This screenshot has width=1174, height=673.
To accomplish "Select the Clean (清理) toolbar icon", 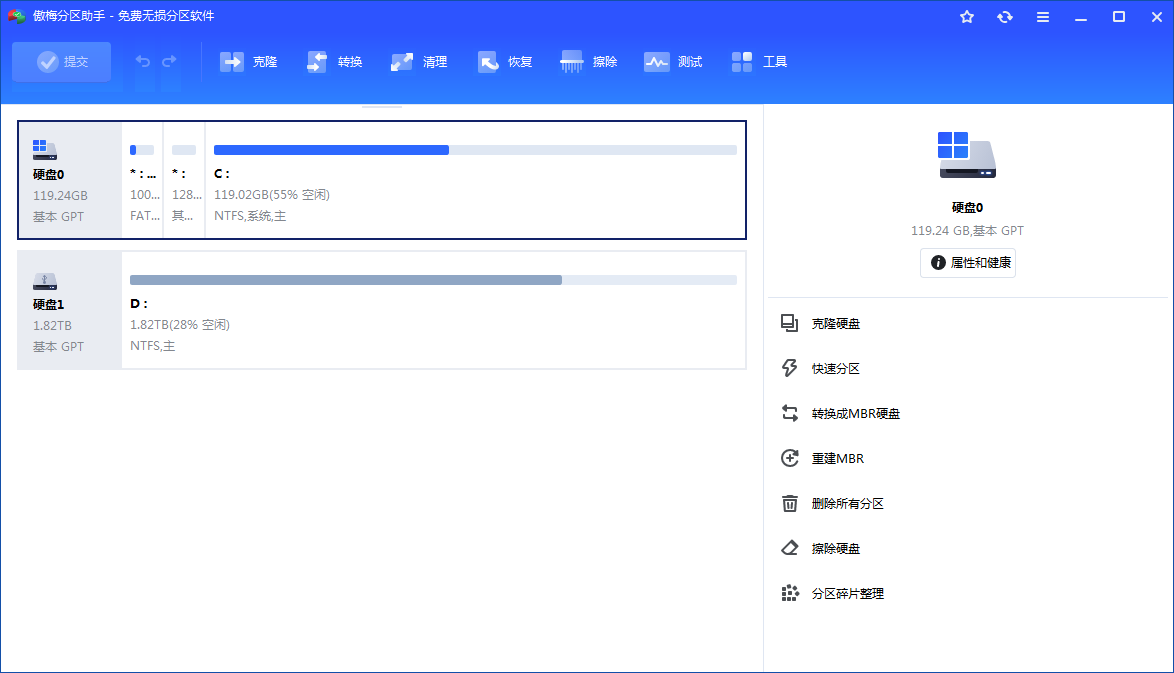I will (x=403, y=62).
